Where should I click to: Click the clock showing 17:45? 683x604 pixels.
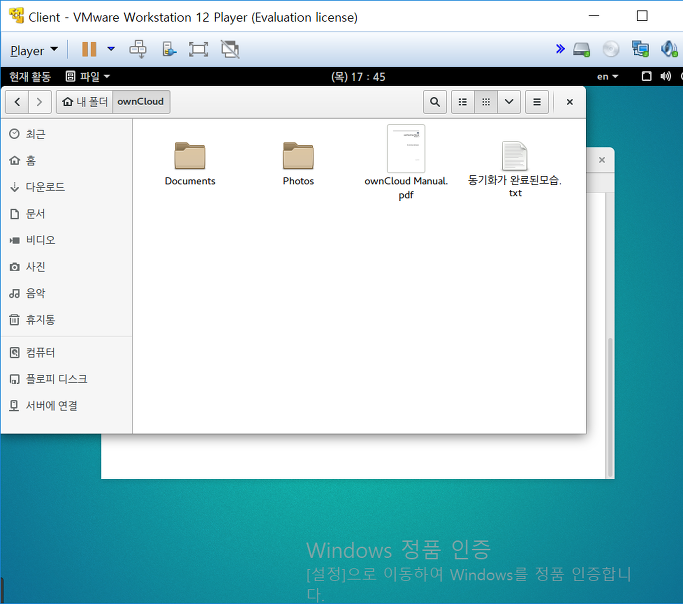358,77
